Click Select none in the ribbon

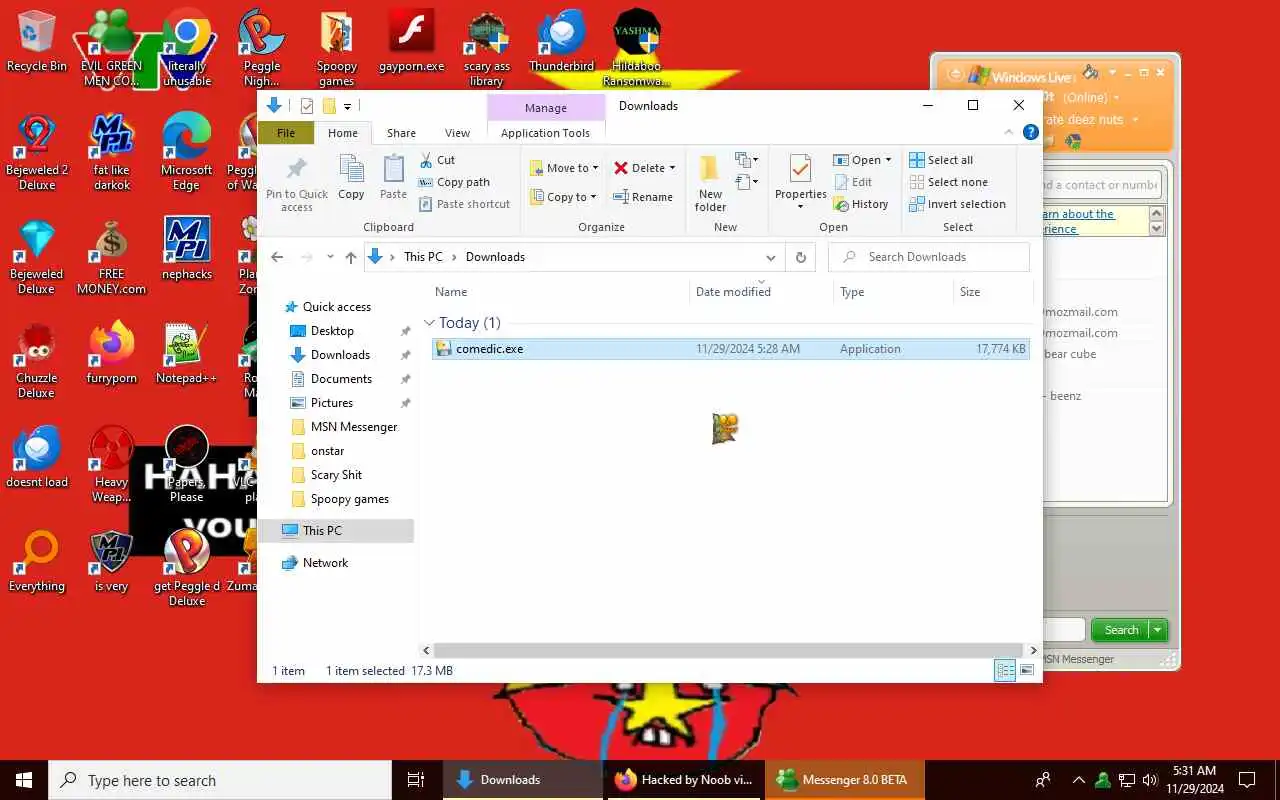(948, 182)
